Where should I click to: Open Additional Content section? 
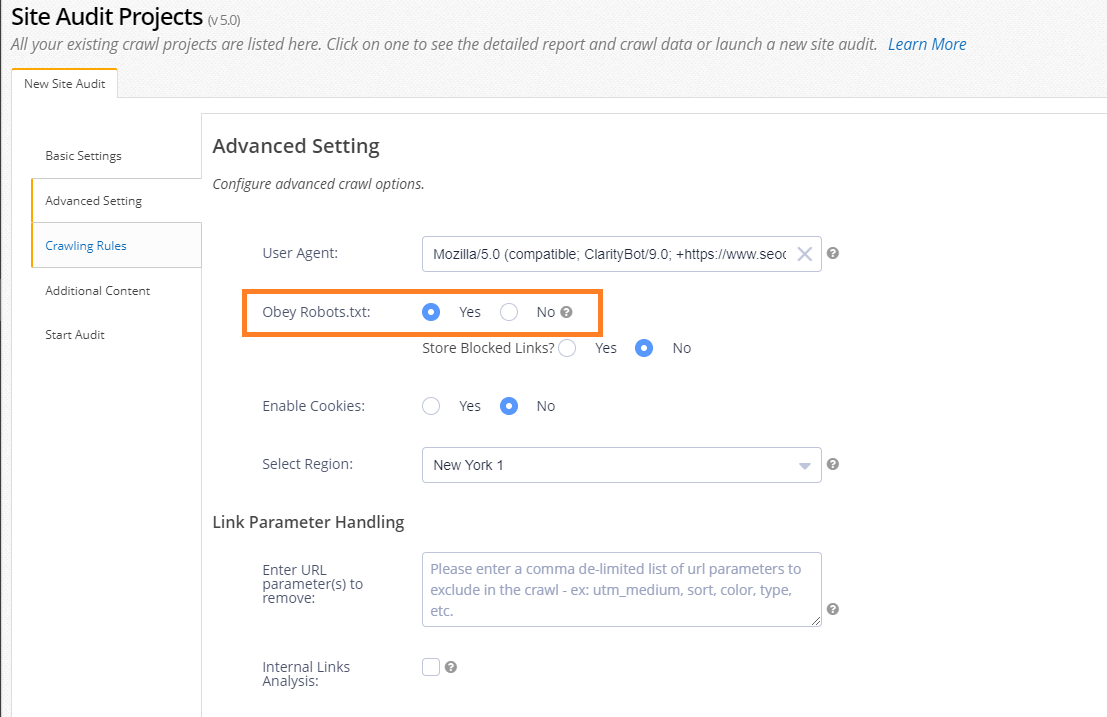coord(98,291)
